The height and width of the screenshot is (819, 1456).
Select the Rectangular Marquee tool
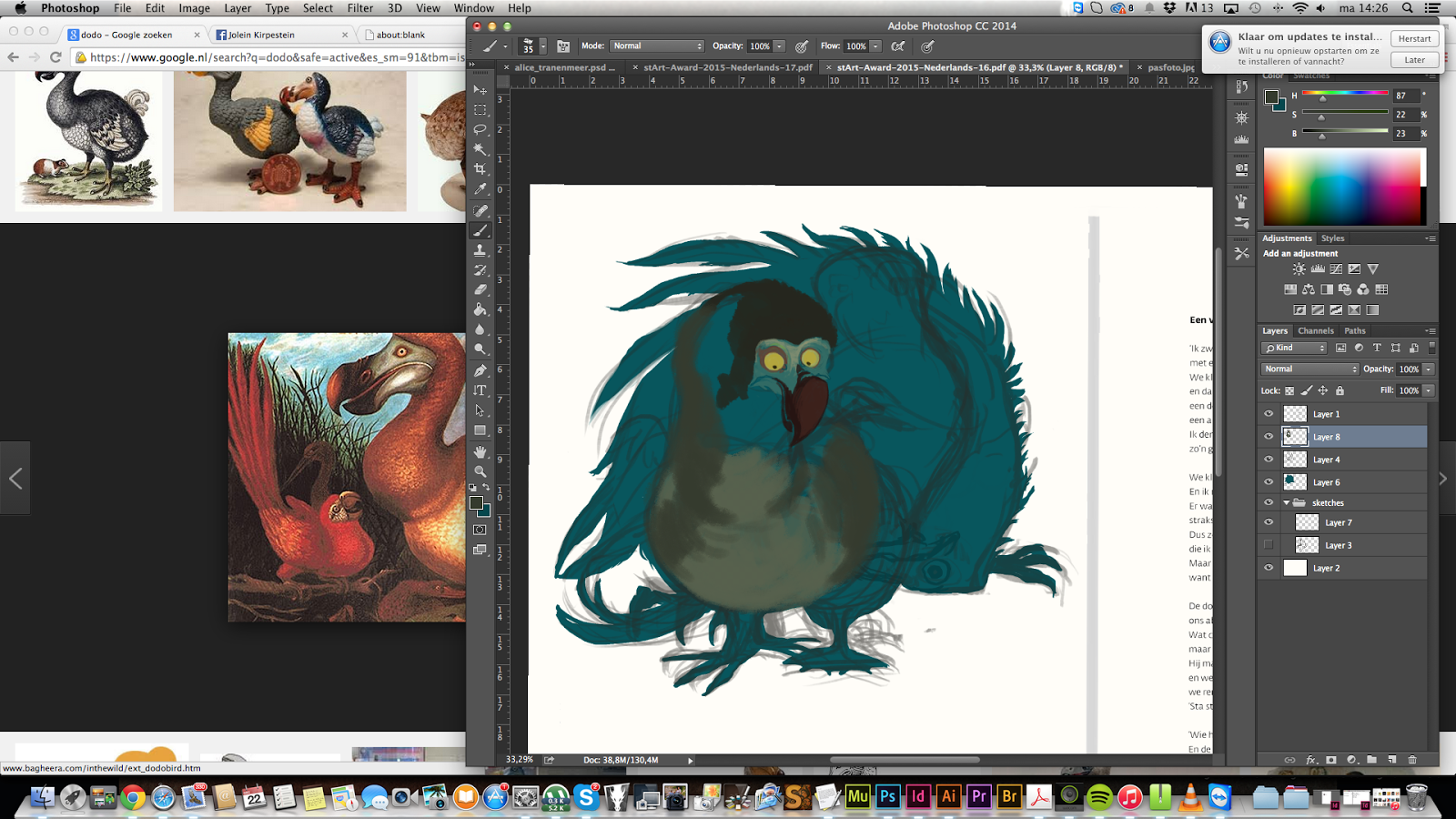tap(480, 110)
